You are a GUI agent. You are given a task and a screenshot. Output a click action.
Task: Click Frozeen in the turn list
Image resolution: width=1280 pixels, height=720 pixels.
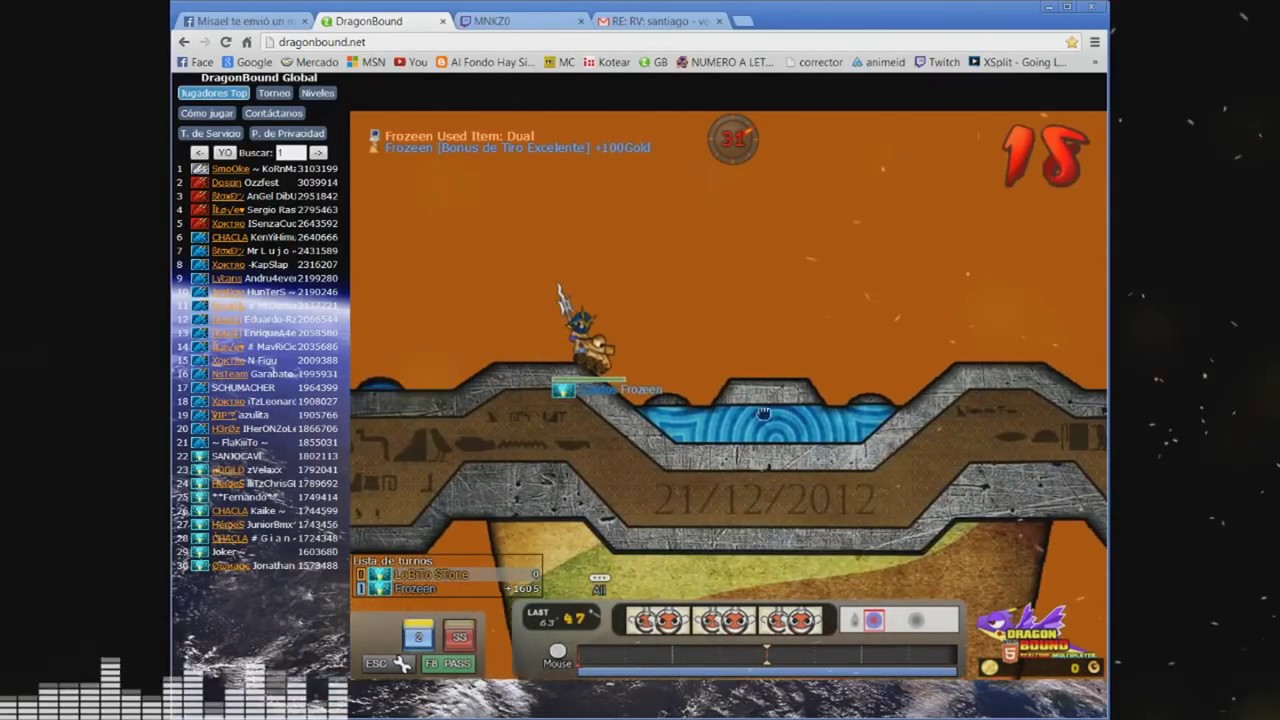pos(415,589)
